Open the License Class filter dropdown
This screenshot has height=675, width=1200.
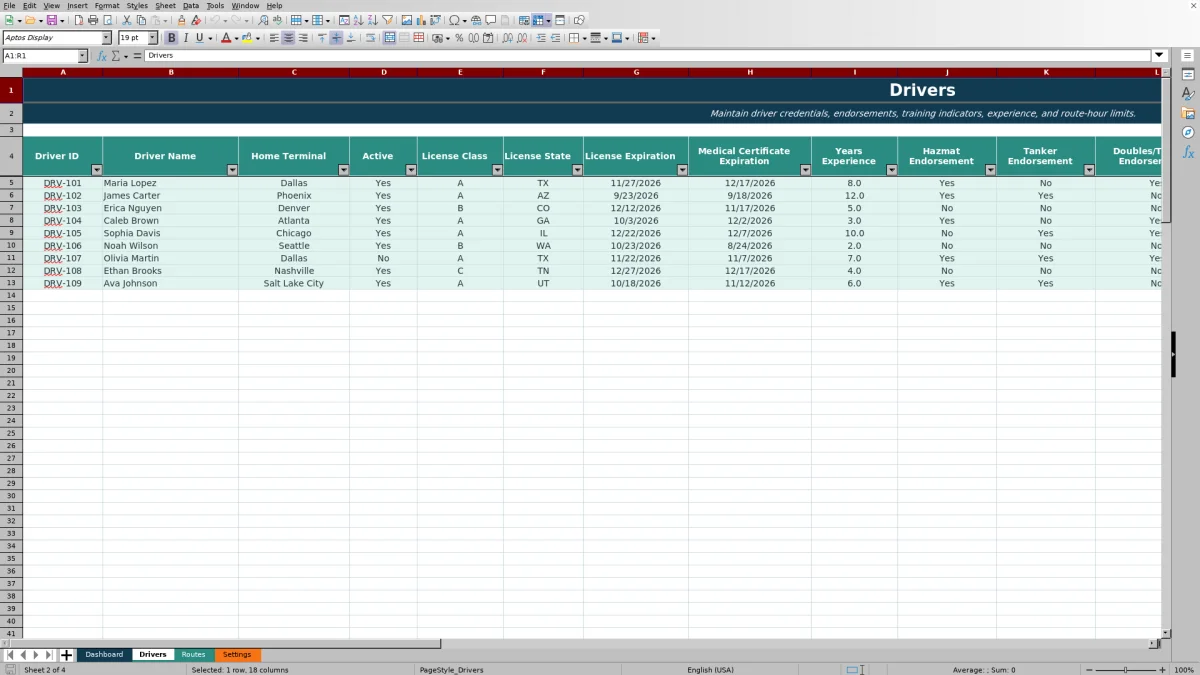coord(498,170)
